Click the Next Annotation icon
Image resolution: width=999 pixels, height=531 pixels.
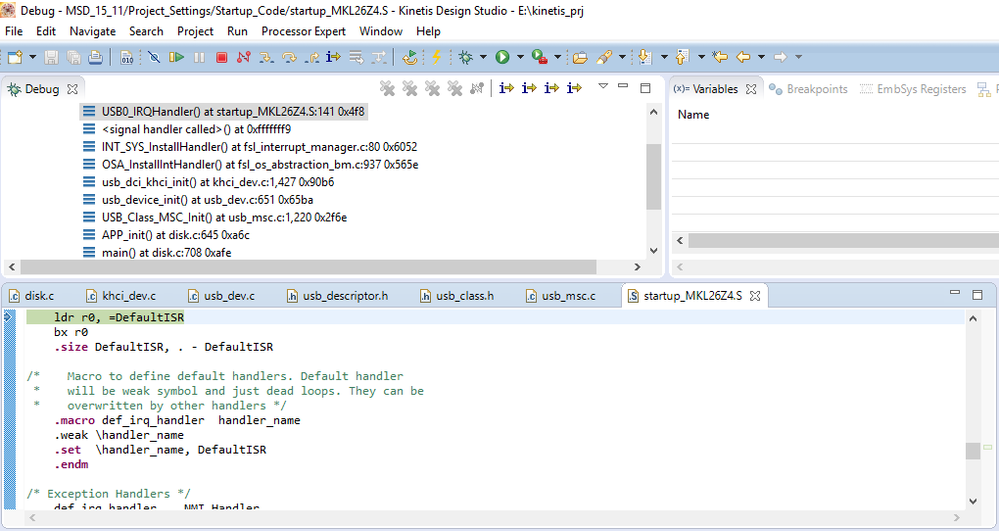point(645,57)
